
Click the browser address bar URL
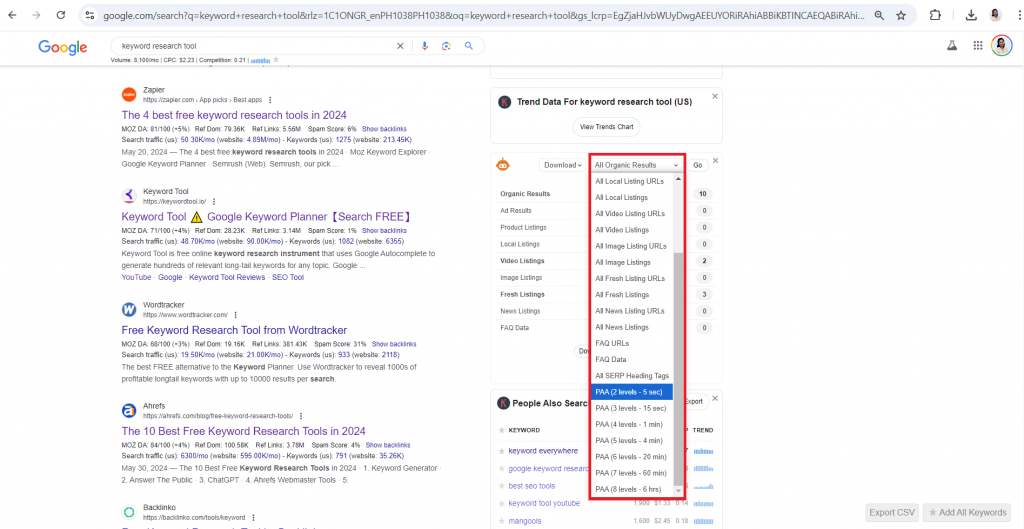(x=483, y=15)
